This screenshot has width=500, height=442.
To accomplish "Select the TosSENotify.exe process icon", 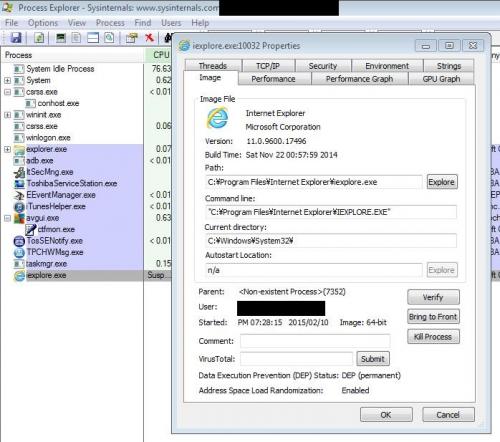I will click(x=19, y=241).
